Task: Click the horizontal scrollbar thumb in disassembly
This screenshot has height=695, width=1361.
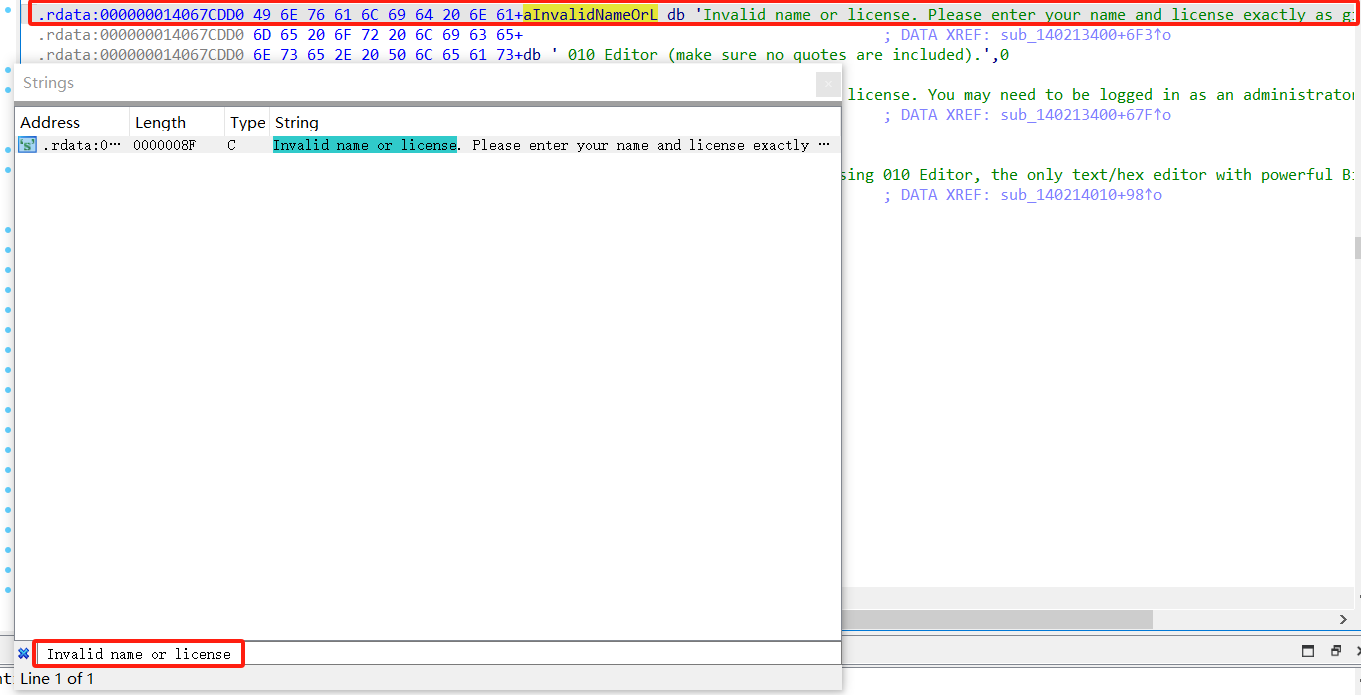Action: (x=997, y=620)
